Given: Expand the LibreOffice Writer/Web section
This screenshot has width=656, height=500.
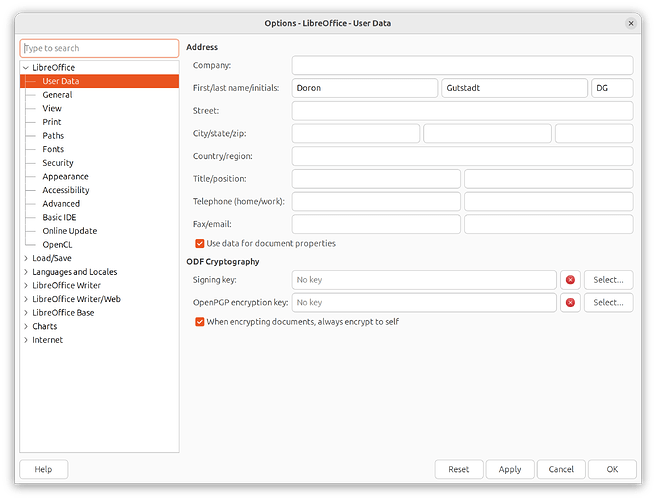Looking at the screenshot, I should 26,299.
